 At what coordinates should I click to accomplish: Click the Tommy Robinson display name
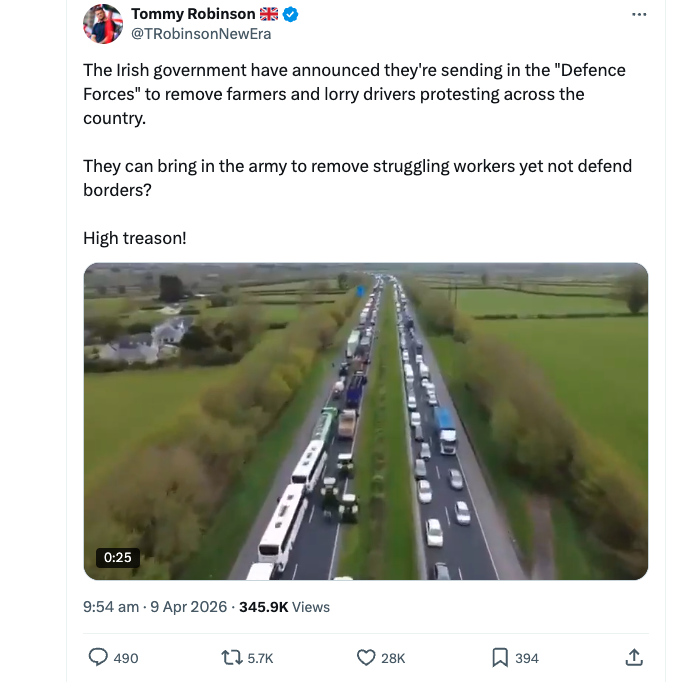[193, 14]
